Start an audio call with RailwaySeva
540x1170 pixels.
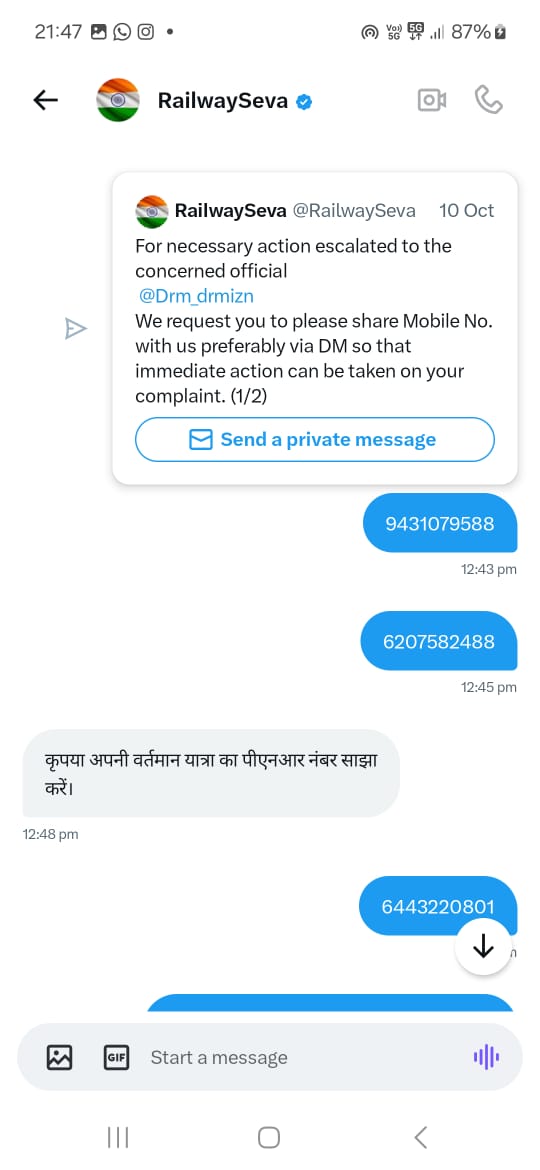point(489,100)
